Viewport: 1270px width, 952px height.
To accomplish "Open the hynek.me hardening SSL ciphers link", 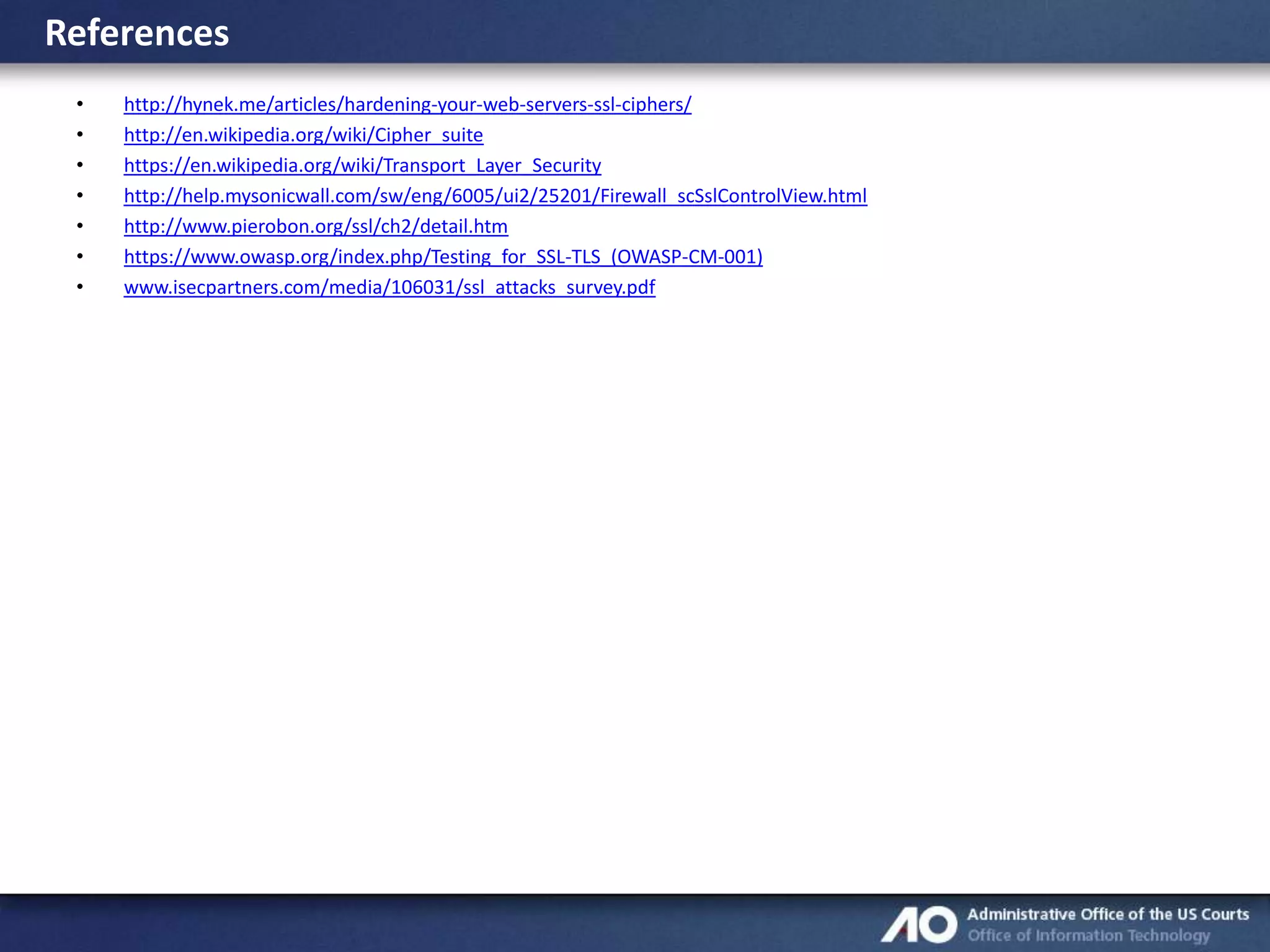I will click(x=407, y=104).
